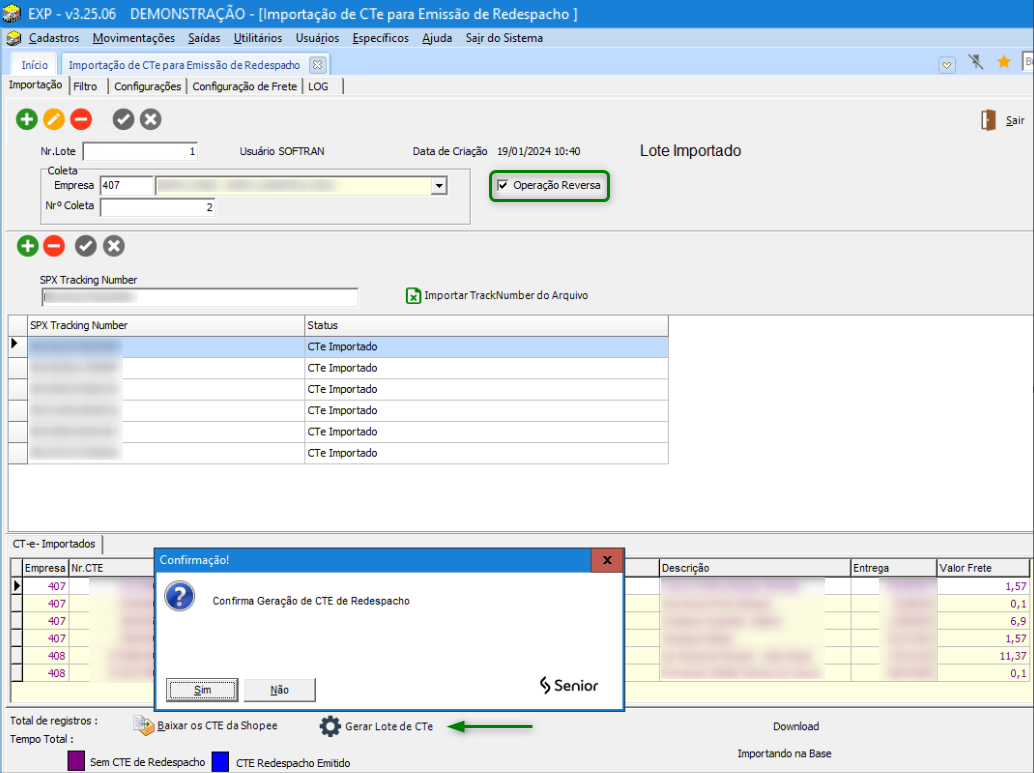This screenshot has height=773, width=1034.
Task: Expand the Empresa dropdown list
Action: (438, 186)
